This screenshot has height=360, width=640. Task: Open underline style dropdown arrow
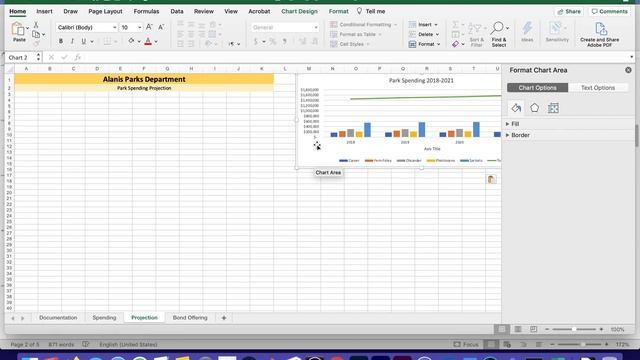92,42
